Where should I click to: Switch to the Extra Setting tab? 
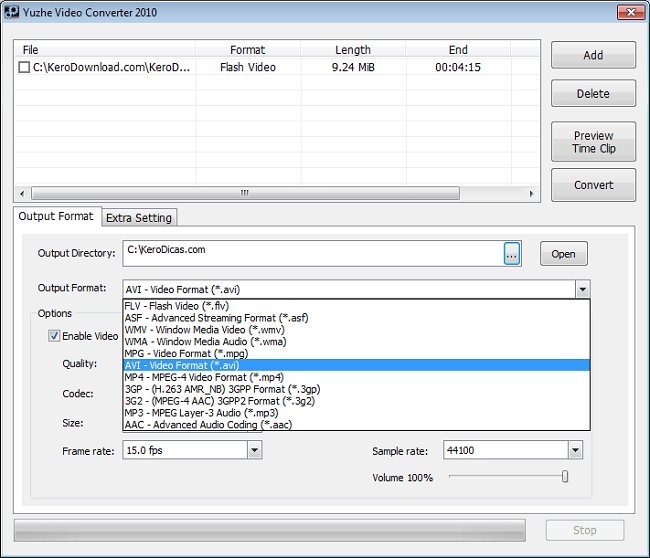click(139, 218)
